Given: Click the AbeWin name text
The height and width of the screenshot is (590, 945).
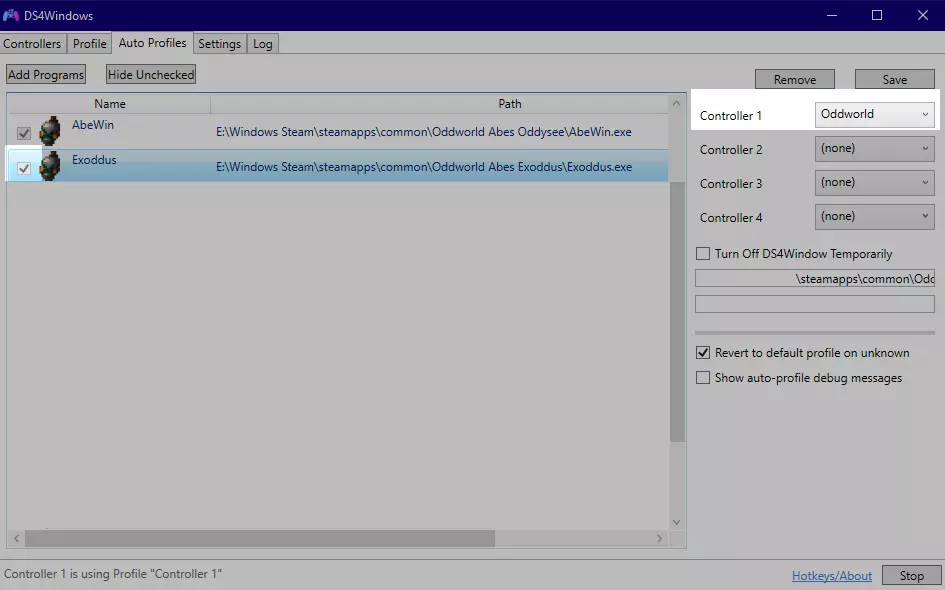Looking at the screenshot, I should 93,125.
